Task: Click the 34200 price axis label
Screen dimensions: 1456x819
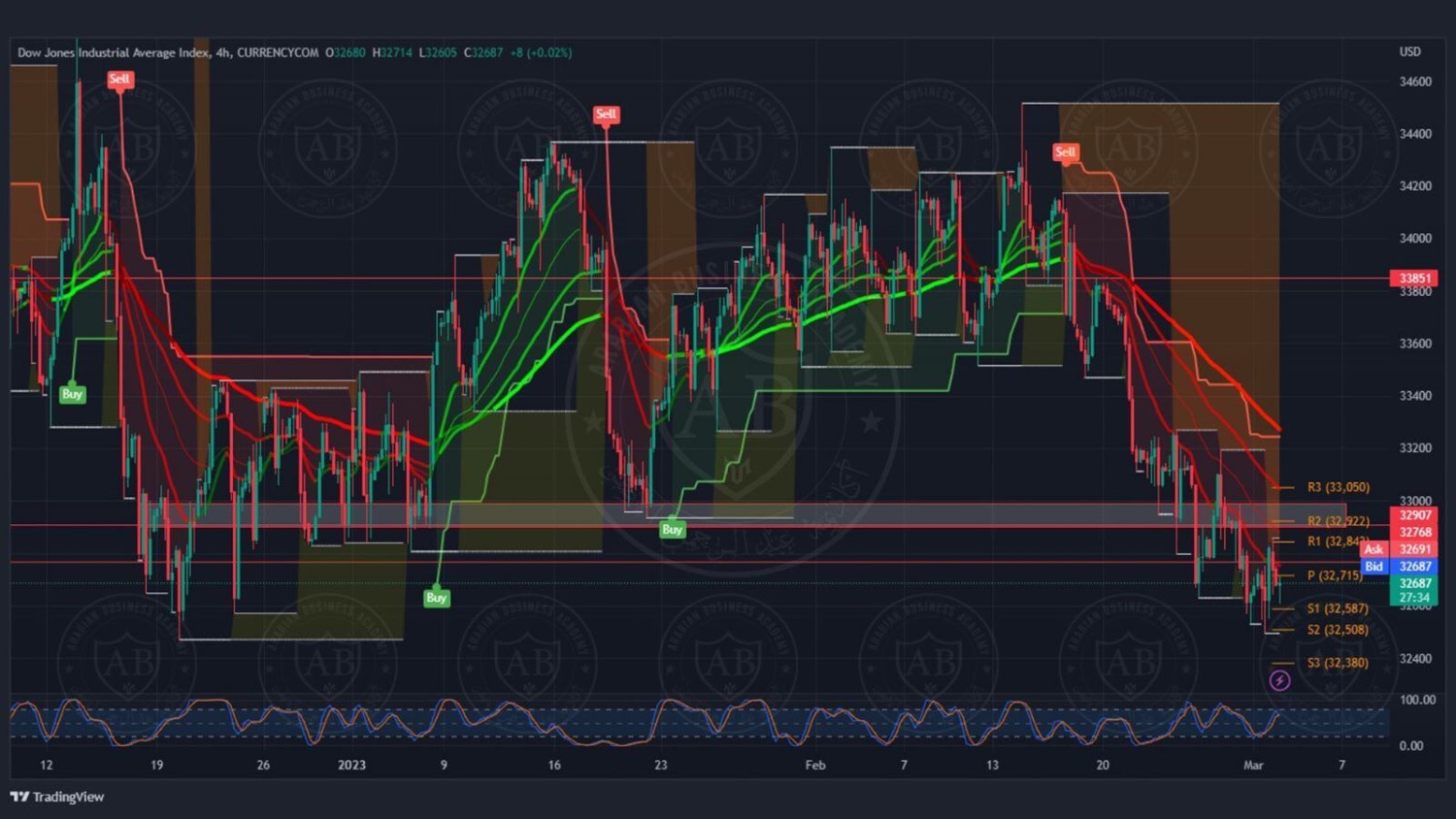Action: [x=1415, y=186]
